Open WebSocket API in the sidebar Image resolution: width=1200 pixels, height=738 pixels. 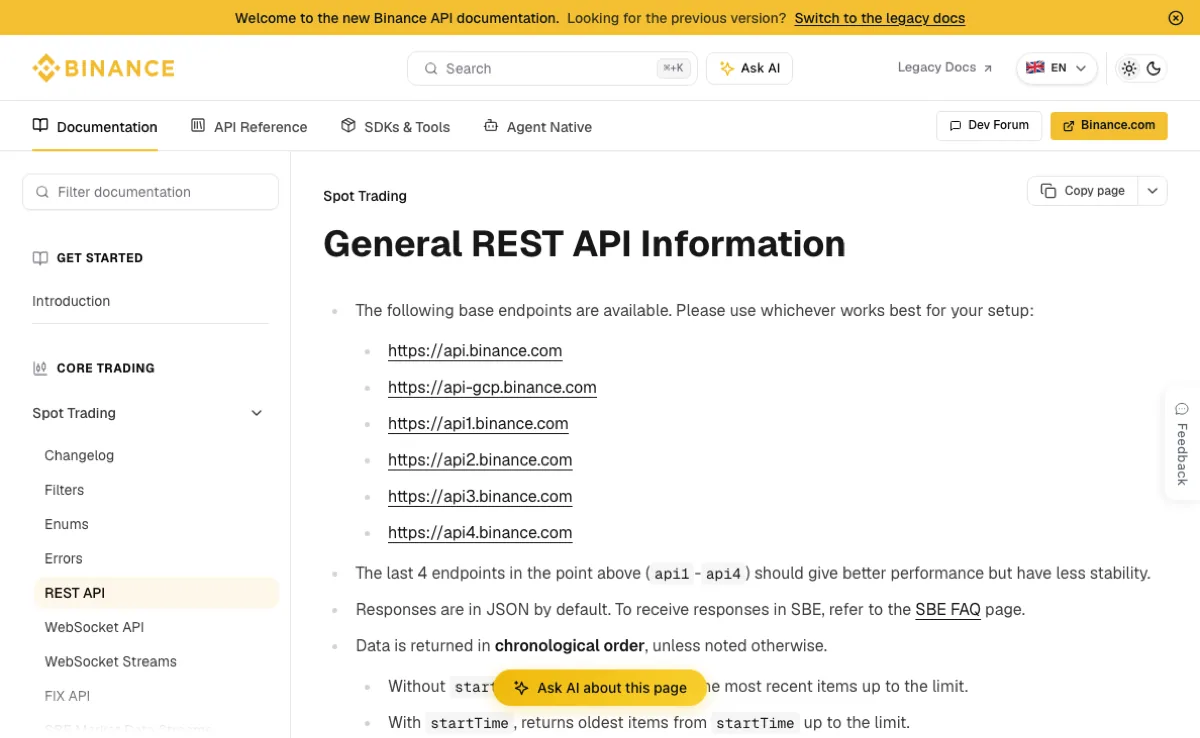[x=94, y=627]
